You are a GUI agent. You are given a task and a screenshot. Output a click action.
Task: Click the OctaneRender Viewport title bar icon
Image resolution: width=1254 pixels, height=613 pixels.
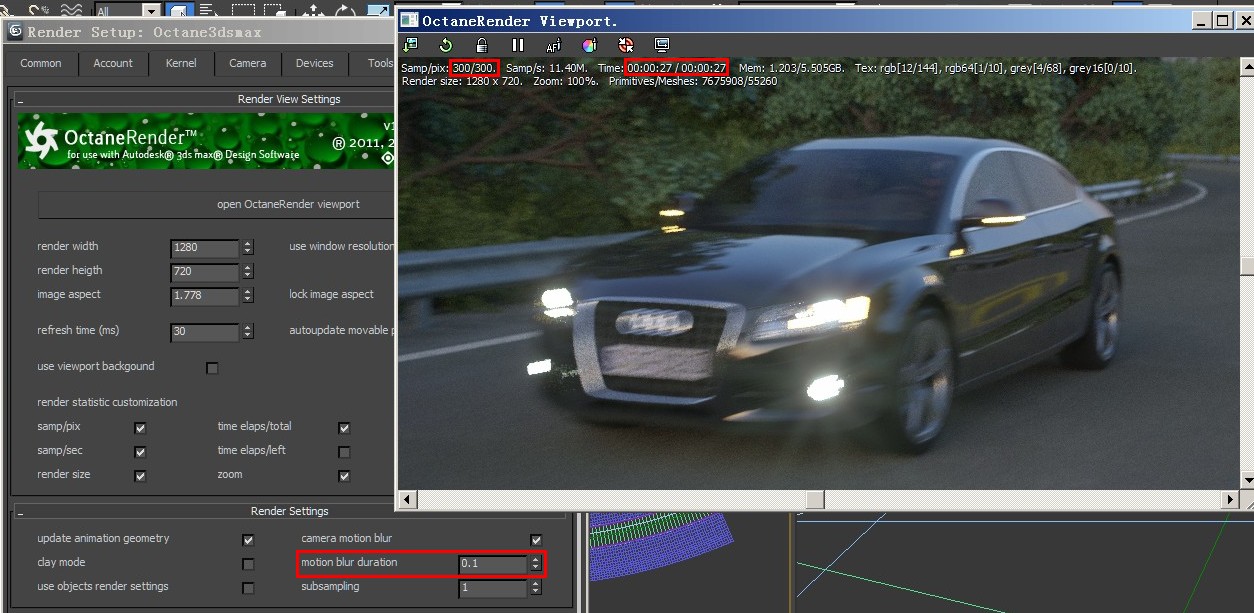(x=409, y=20)
